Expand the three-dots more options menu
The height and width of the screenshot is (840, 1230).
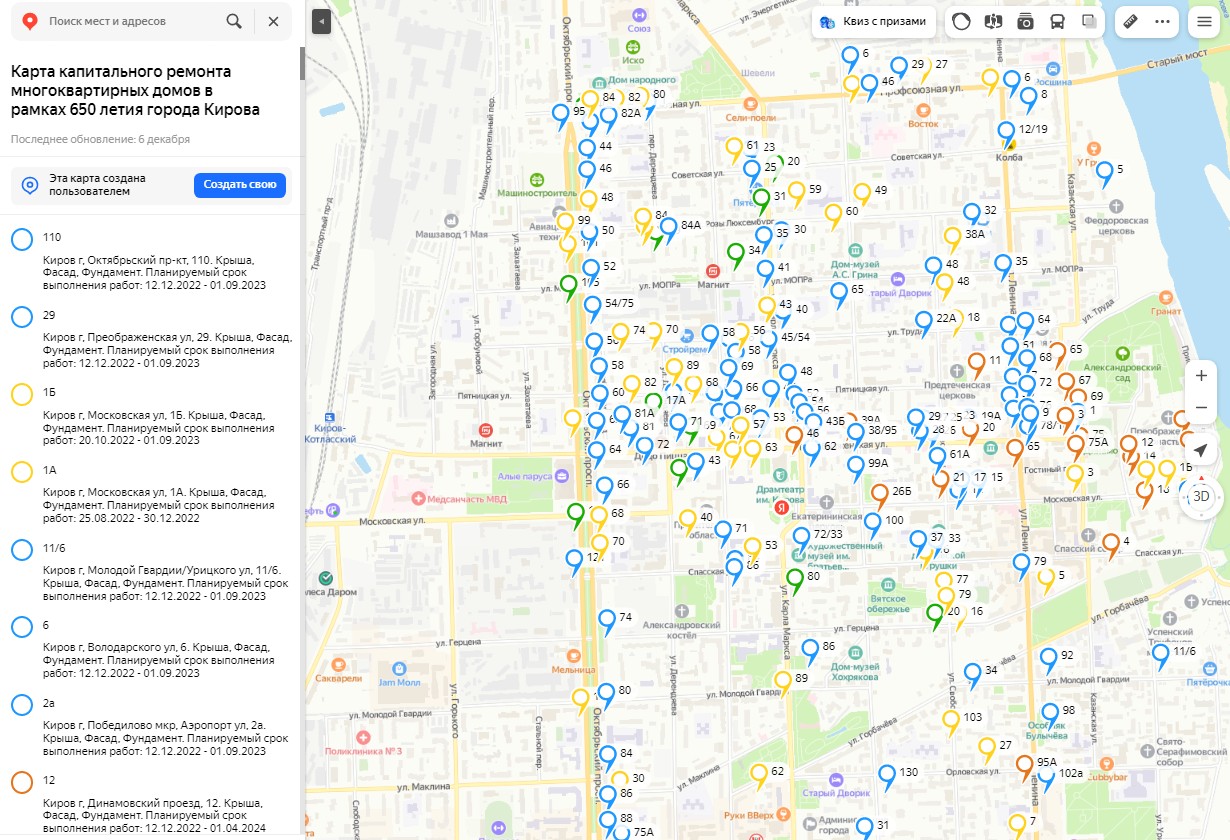[1162, 22]
